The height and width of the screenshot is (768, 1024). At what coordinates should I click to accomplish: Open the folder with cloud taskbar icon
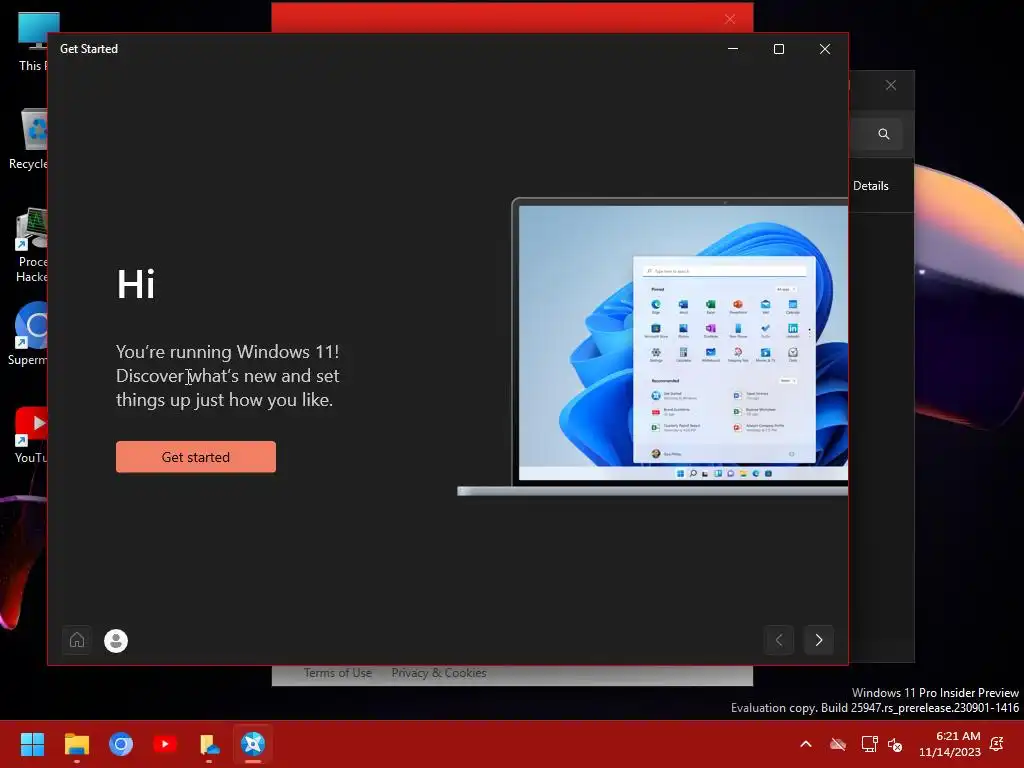click(209, 744)
